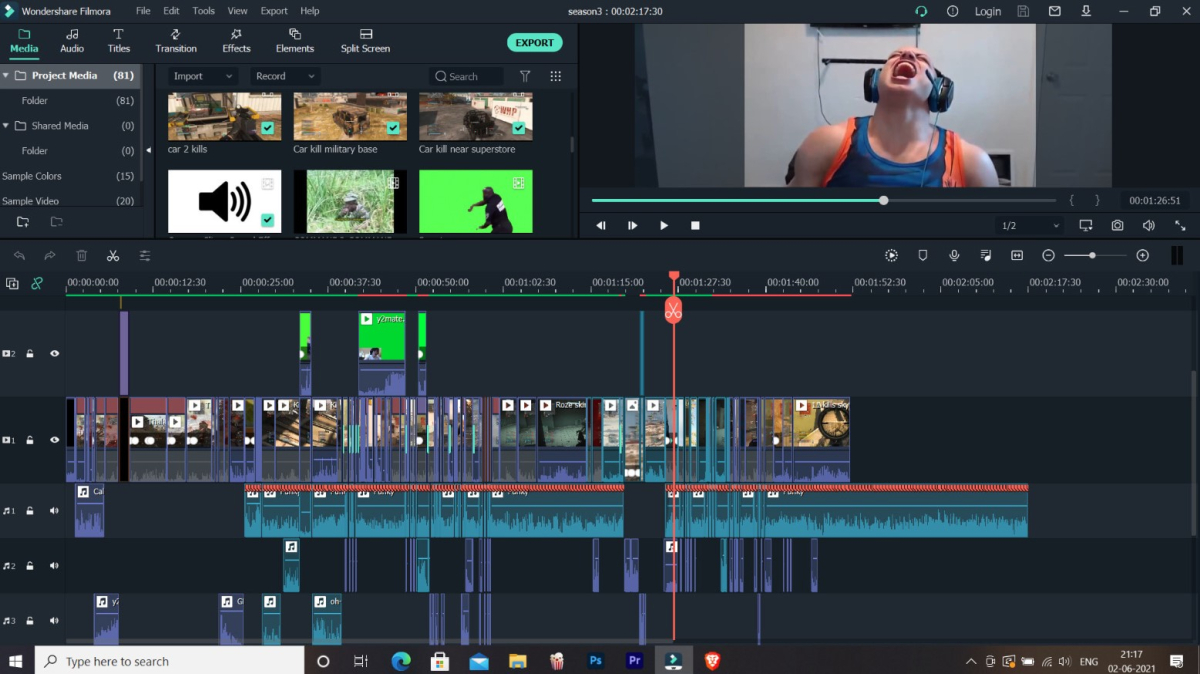Click the Login link in the title bar
The image size is (1200, 674).
click(x=987, y=11)
